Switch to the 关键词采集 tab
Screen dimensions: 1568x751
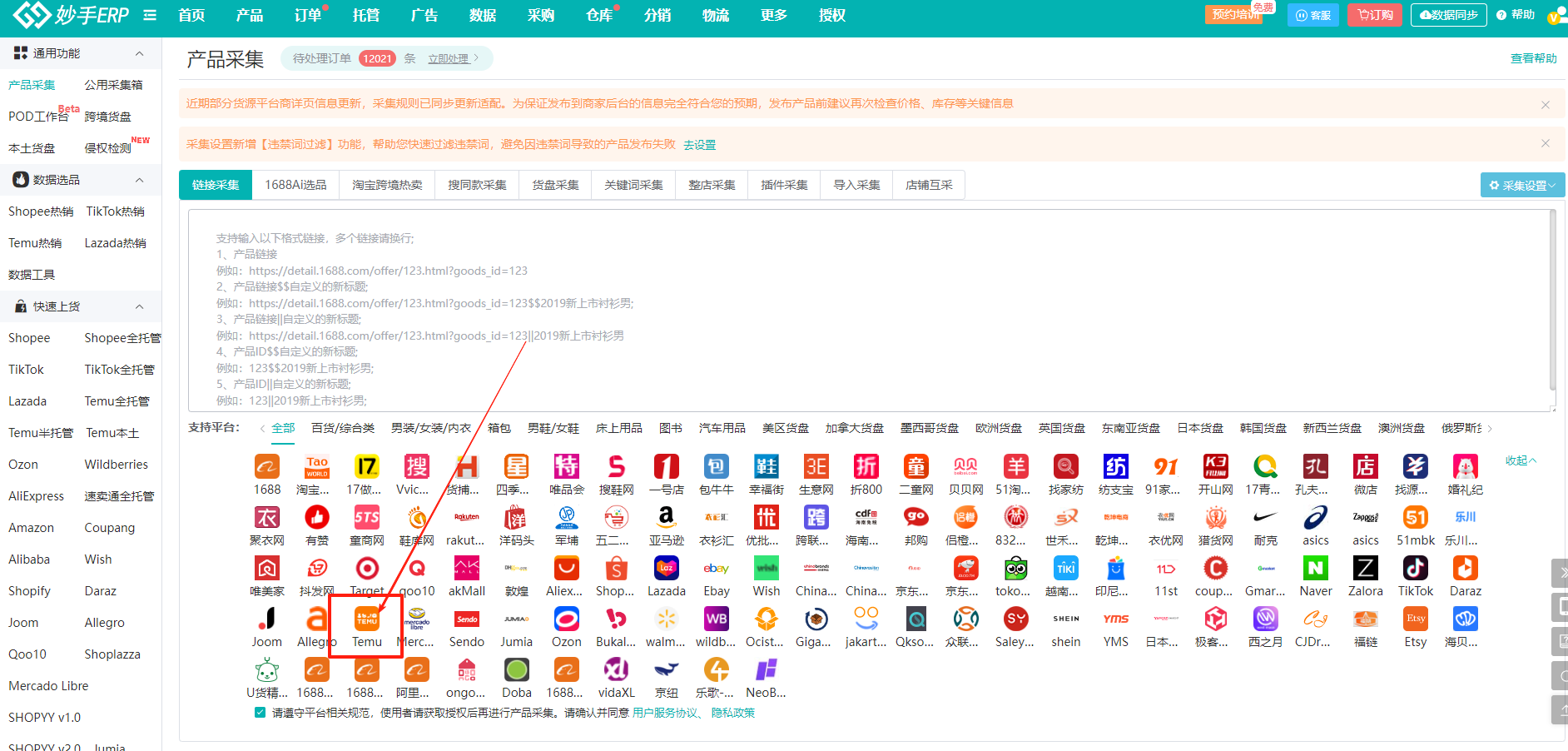pyautogui.click(x=633, y=185)
